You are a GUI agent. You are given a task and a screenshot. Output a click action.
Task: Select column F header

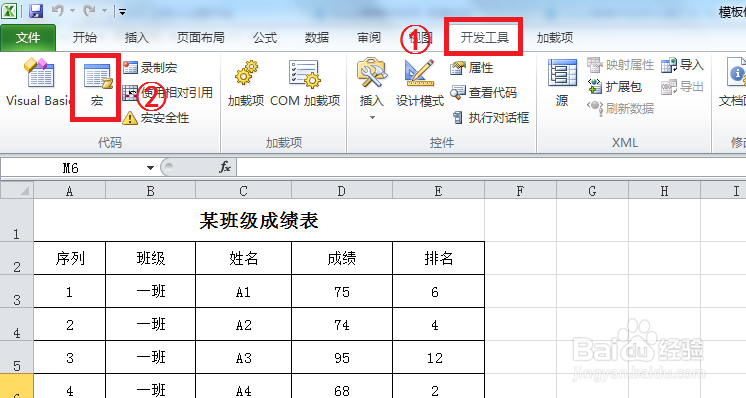pos(520,191)
